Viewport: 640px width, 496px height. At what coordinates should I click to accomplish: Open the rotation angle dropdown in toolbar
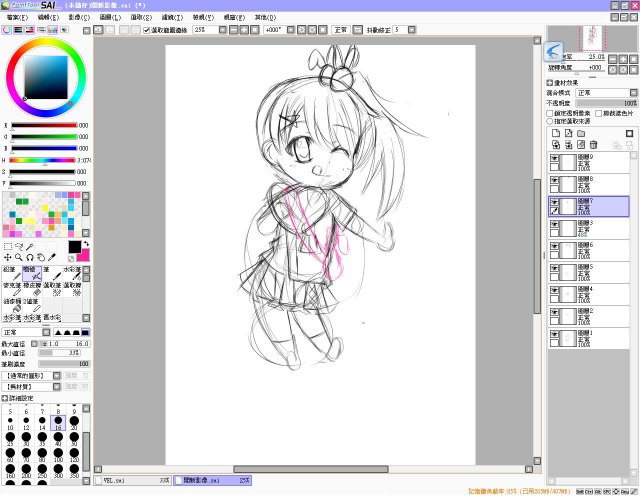click(291, 30)
